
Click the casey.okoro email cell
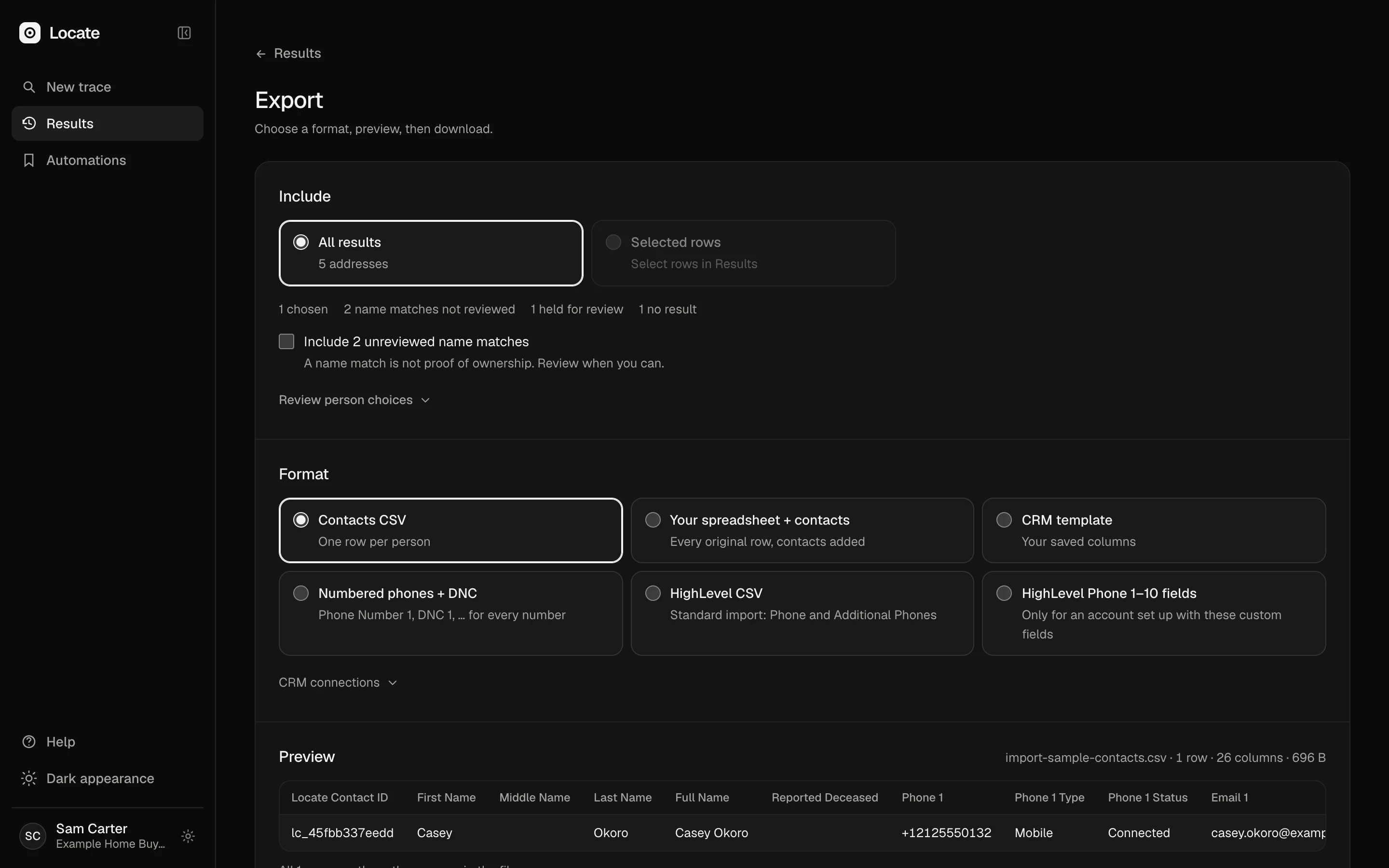click(x=1268, y=833)
